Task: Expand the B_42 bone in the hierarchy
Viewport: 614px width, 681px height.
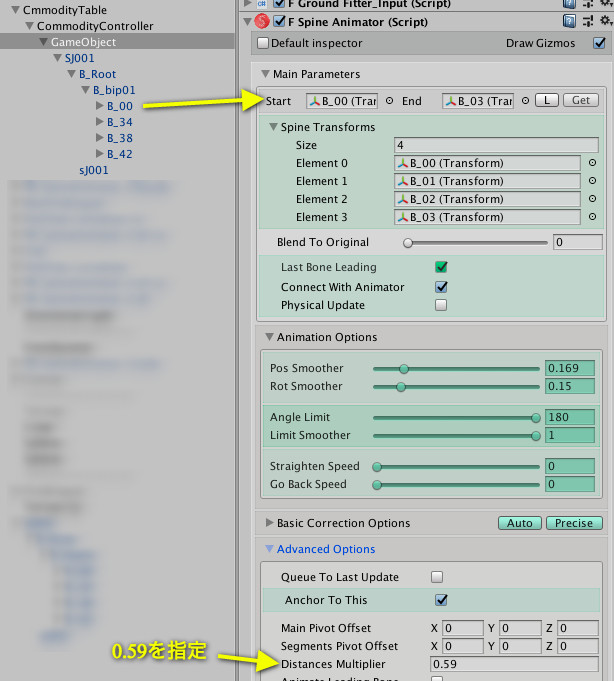Action: coord(99,153)
